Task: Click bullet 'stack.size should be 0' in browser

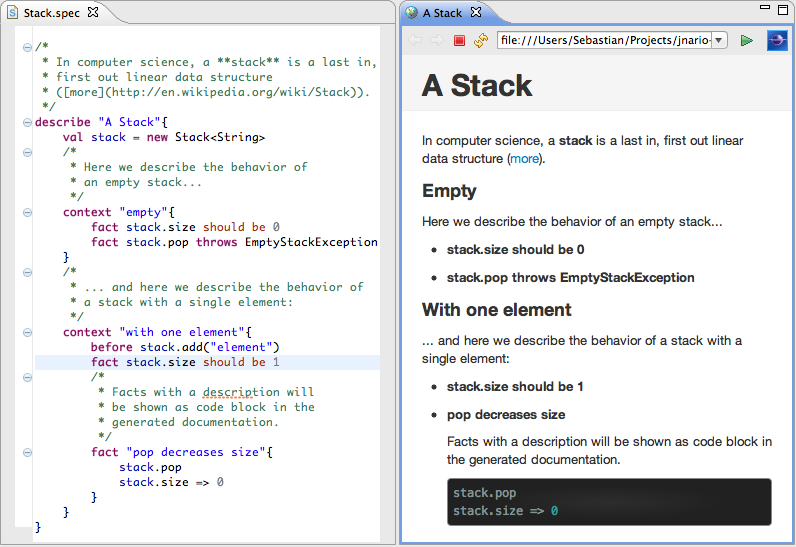Action: click(x=515, y=250)
